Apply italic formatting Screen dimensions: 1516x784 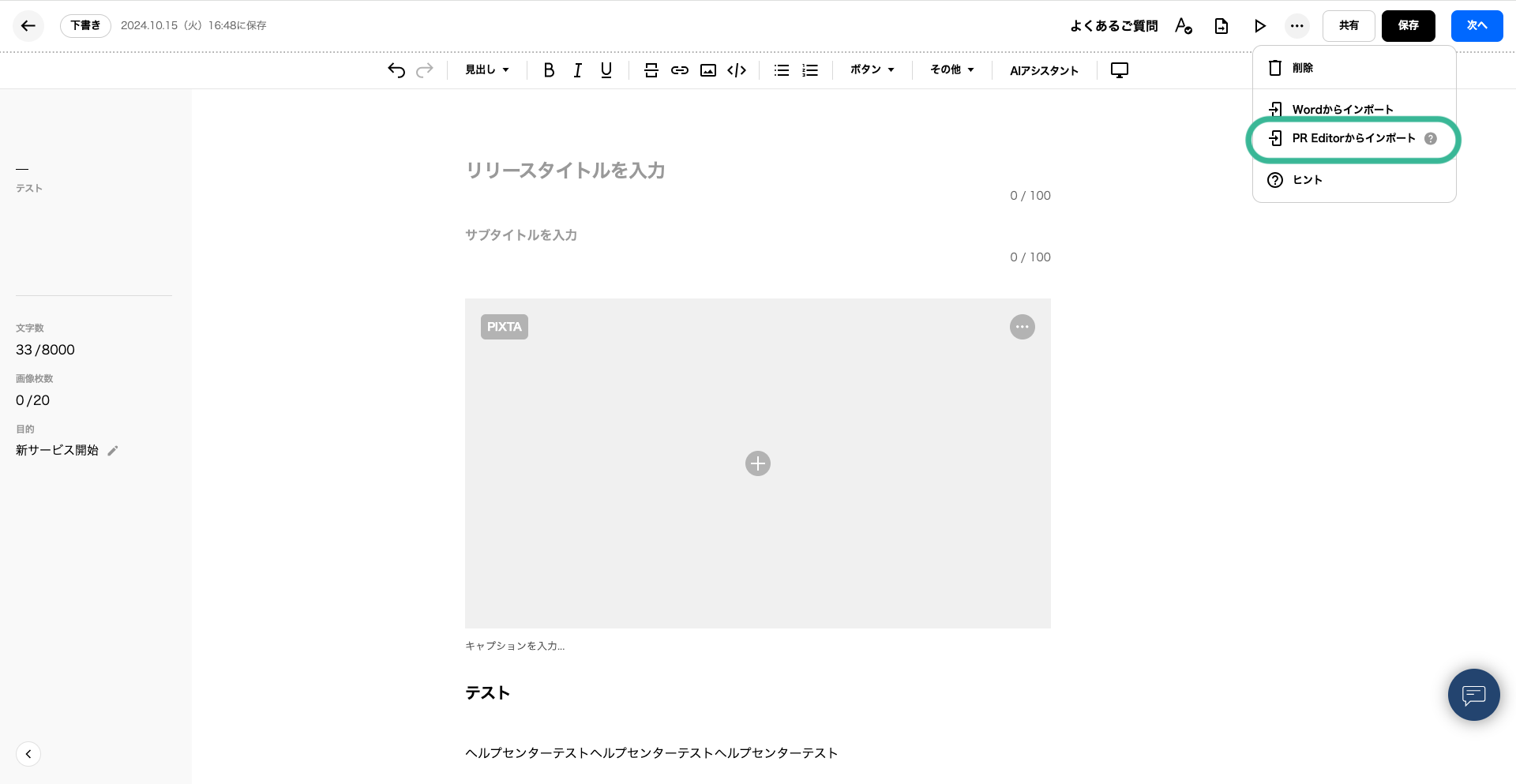(x=577, y=70)
